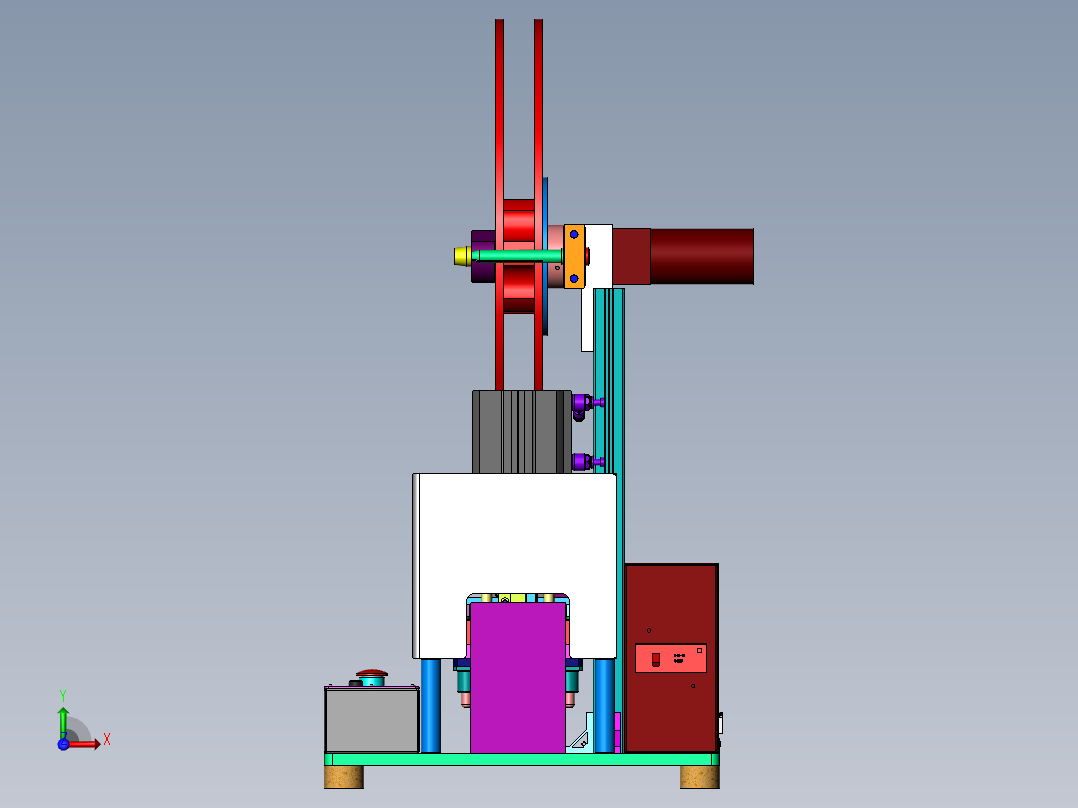Click the small switch on the cabinet panel
Image resolution: width=1078 pixels, height=808 pixels.
point(656,659)
